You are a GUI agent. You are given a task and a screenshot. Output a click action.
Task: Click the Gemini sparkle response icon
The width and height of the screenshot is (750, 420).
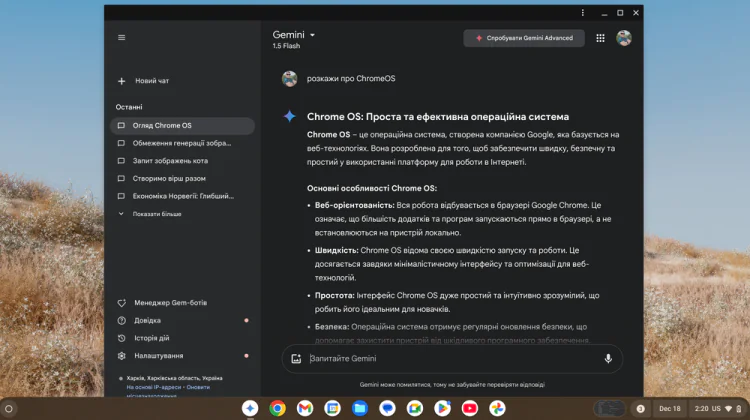click(x=289, y=116)
